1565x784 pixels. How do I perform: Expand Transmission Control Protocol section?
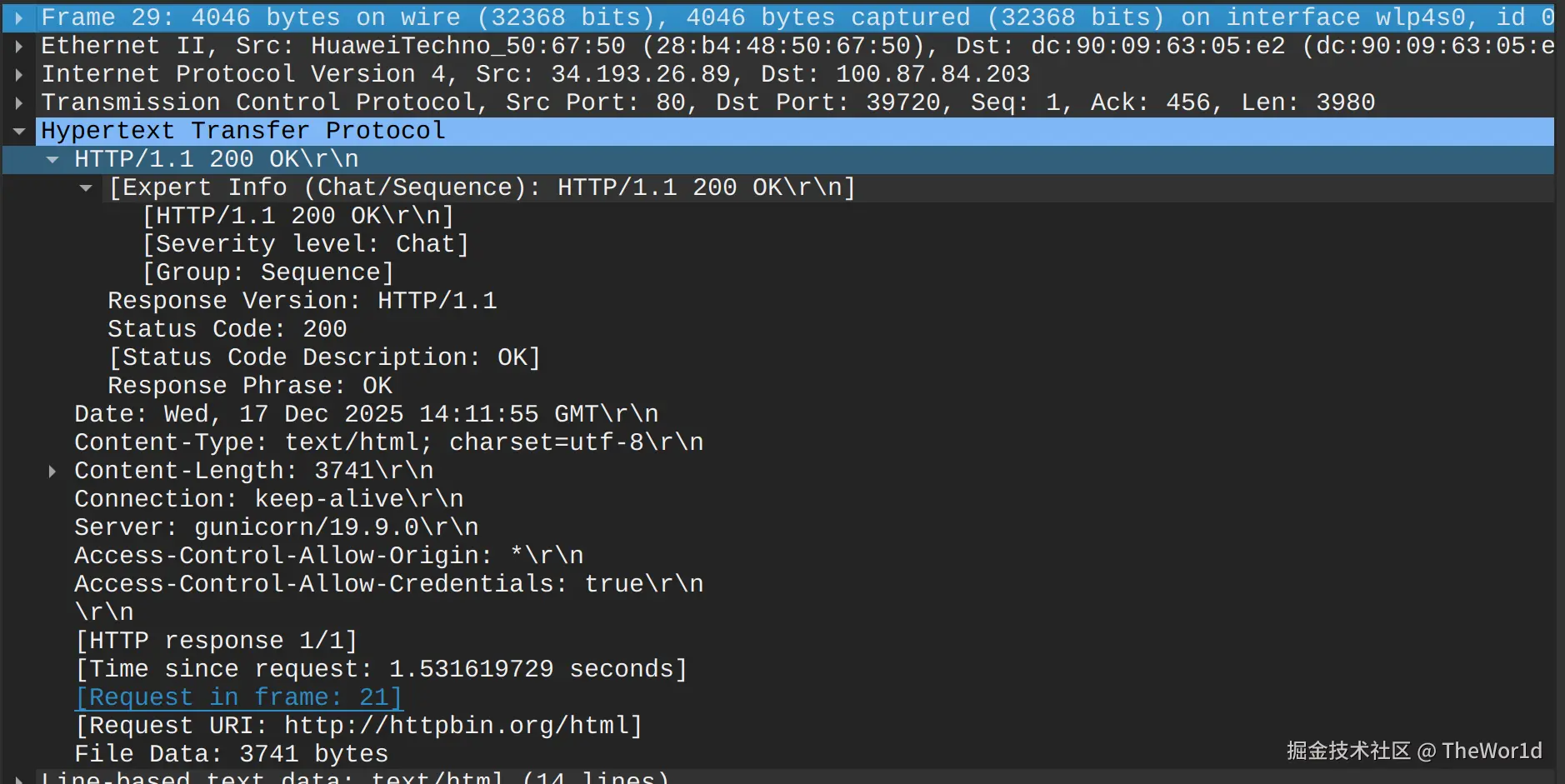[19, 102]
